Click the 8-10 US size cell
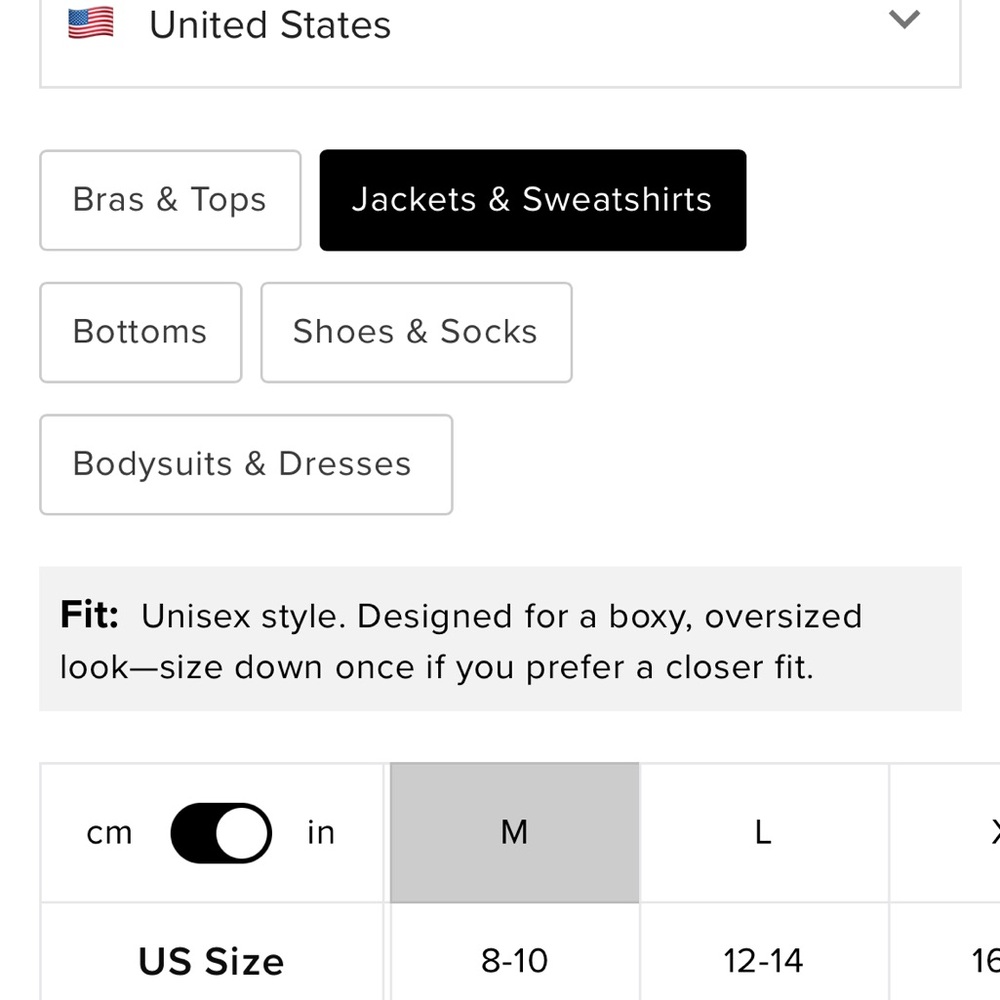The height and width of the screenshot is (1000, 1000). pos(514,961)
